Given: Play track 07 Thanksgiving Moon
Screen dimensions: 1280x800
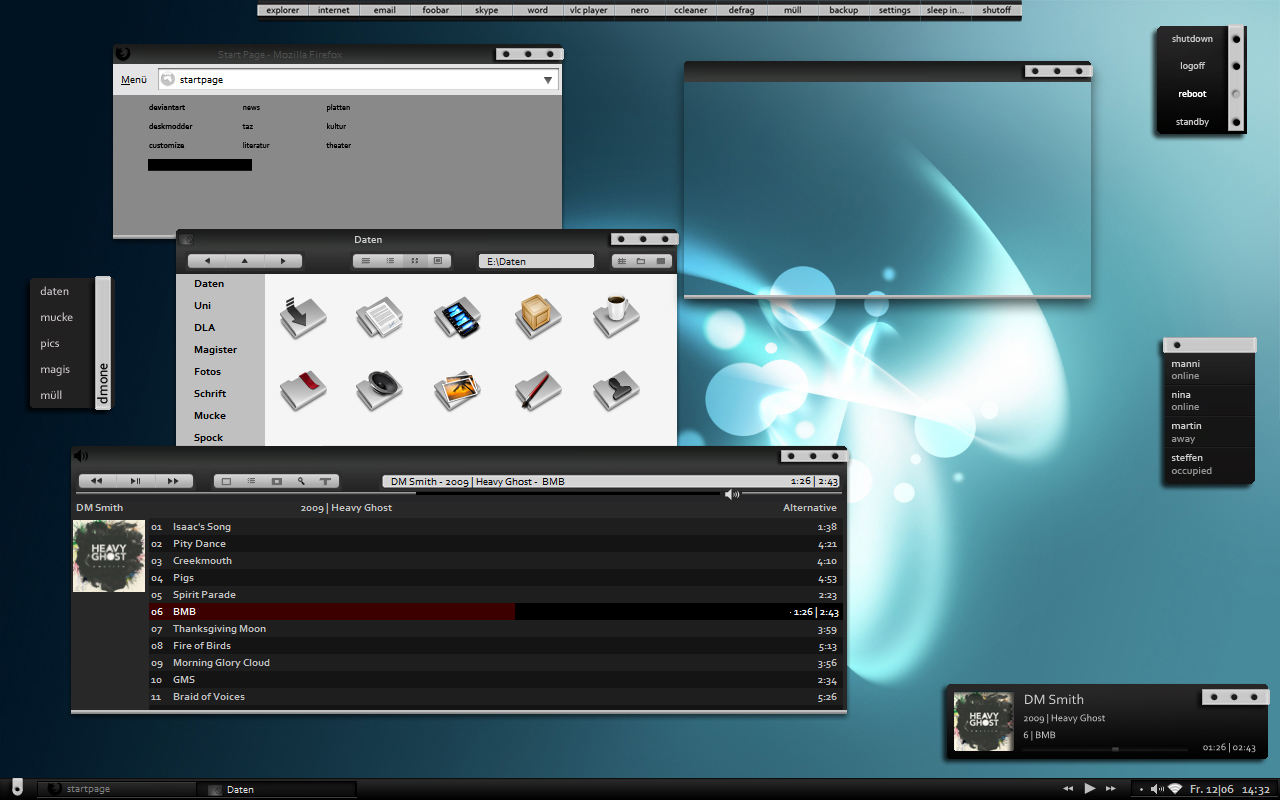Looking at the screenshot, I should click(495, 629).
